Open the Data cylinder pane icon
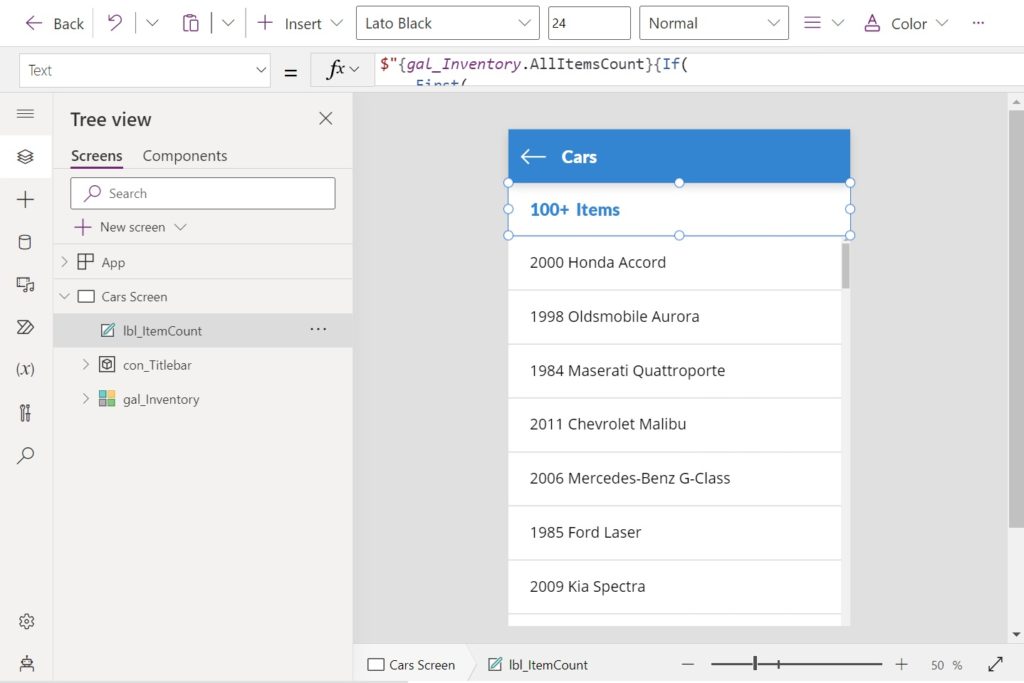This screenshot has height=683, width=1024. [x=25, y=242]
